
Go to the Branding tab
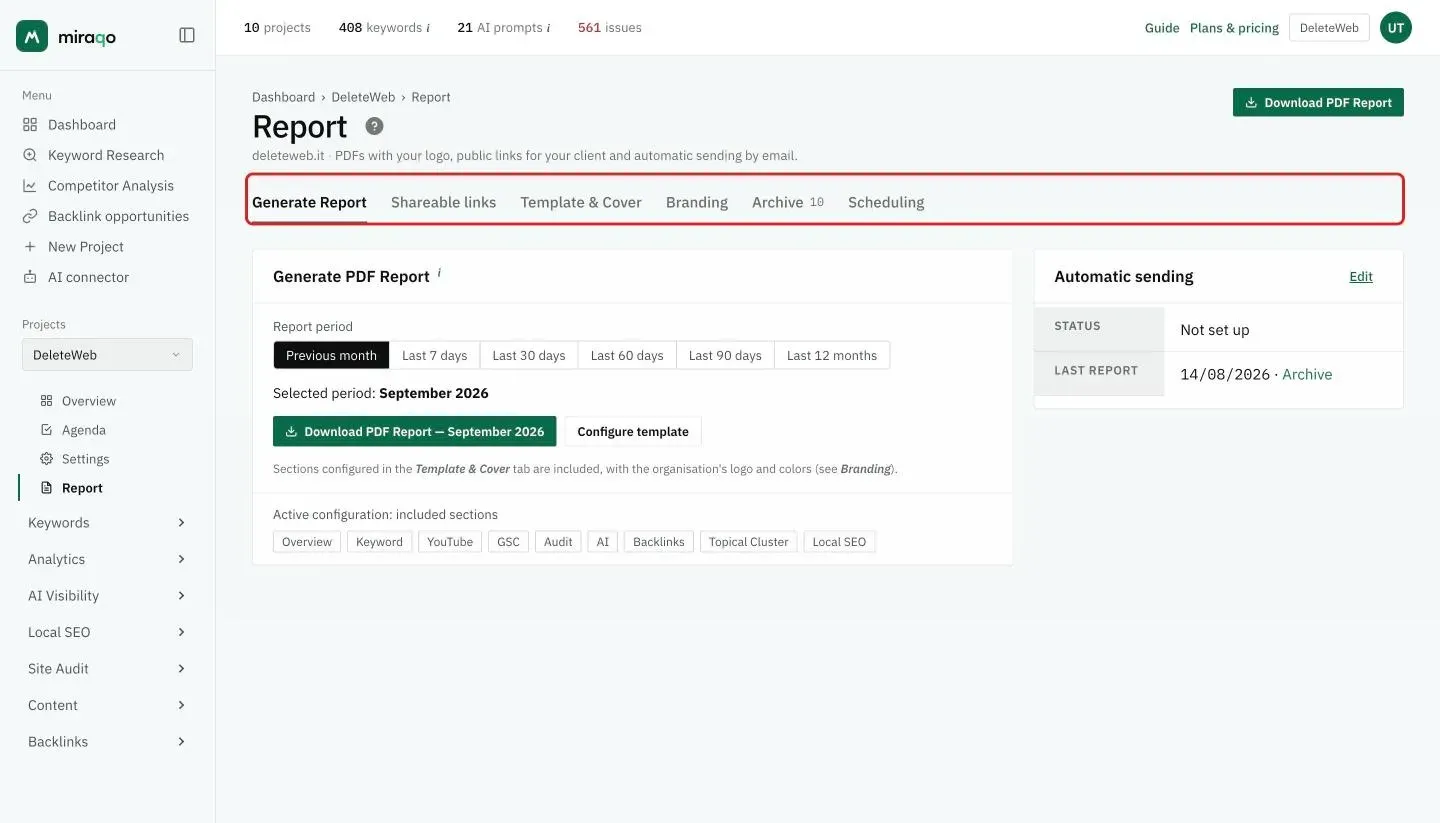click(697, 202)
